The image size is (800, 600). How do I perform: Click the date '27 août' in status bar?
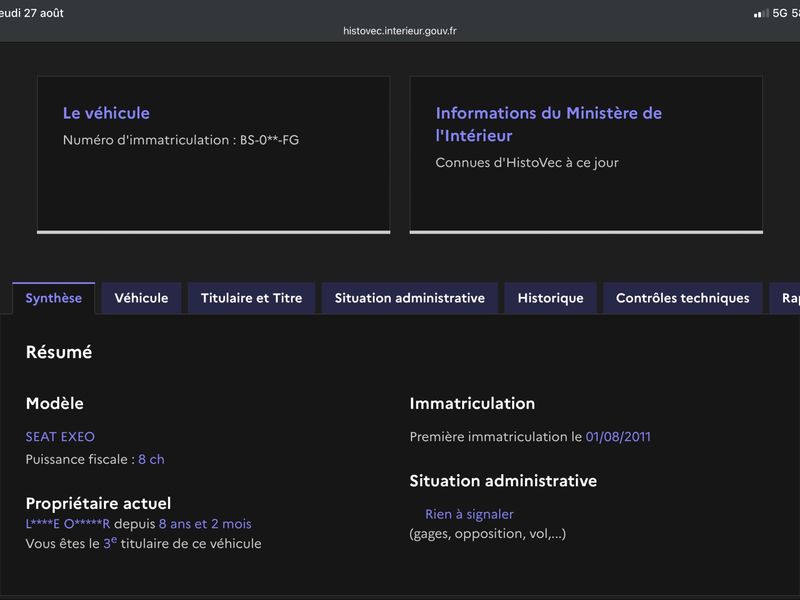pos(44,13)
